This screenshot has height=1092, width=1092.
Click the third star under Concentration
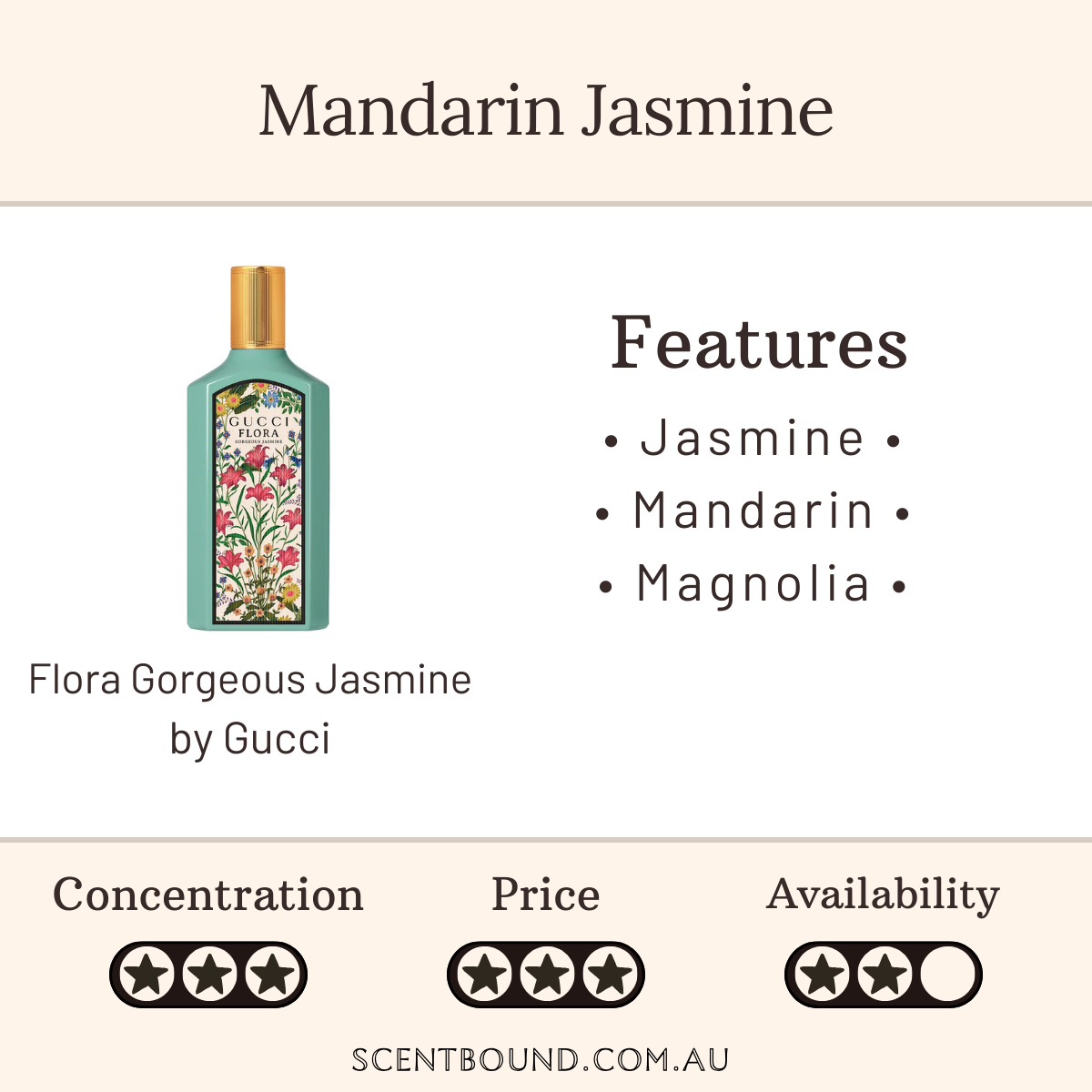270,975
